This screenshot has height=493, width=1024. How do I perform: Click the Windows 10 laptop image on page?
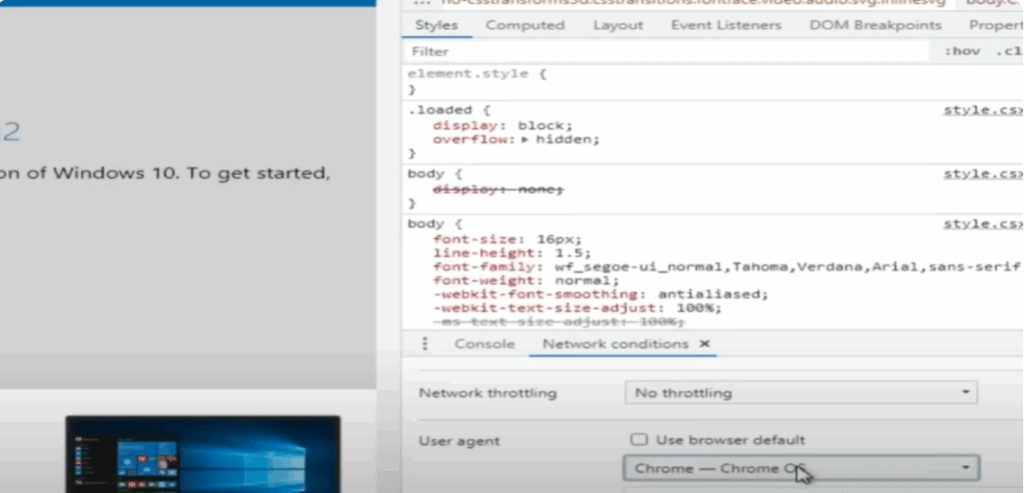click(203, 454)
